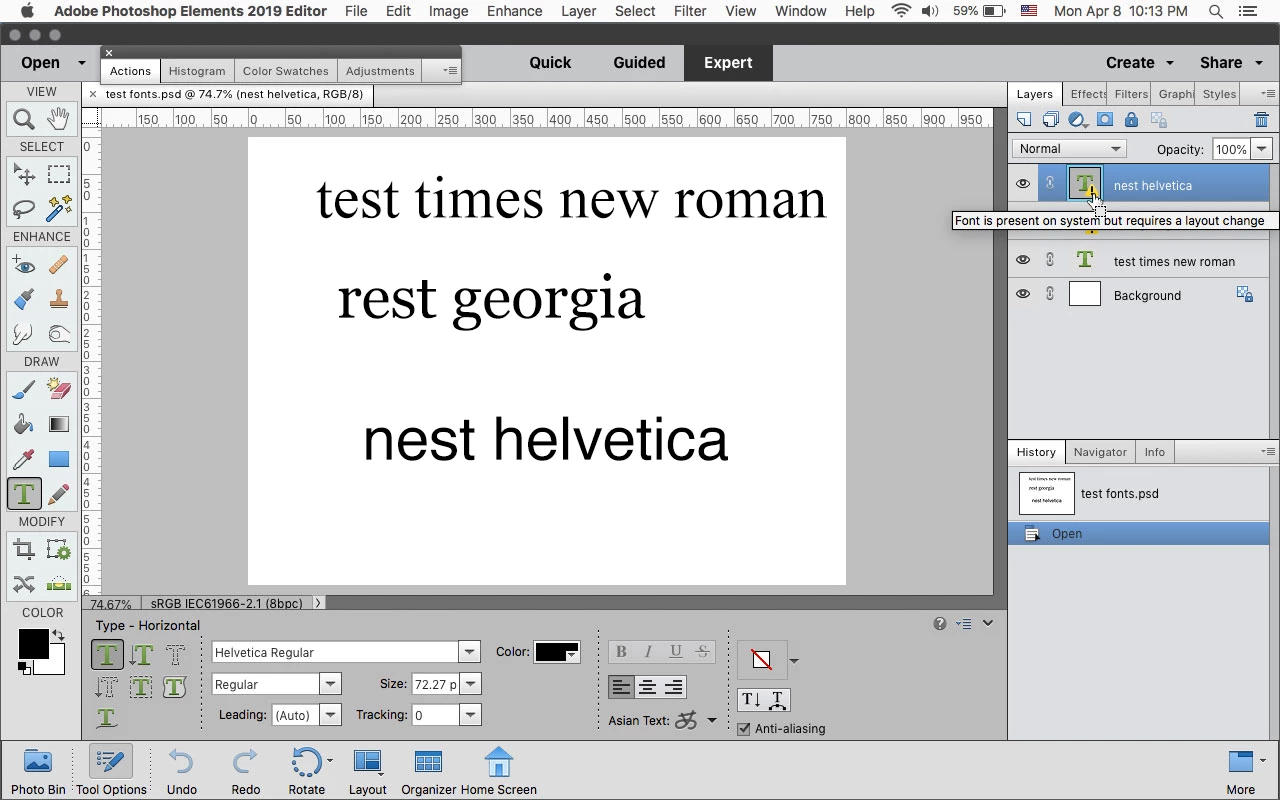Select the Spot Healing Brush tool
This screenshot has width=1280, height=800.
pyautogui.click(x=59, y=265)
